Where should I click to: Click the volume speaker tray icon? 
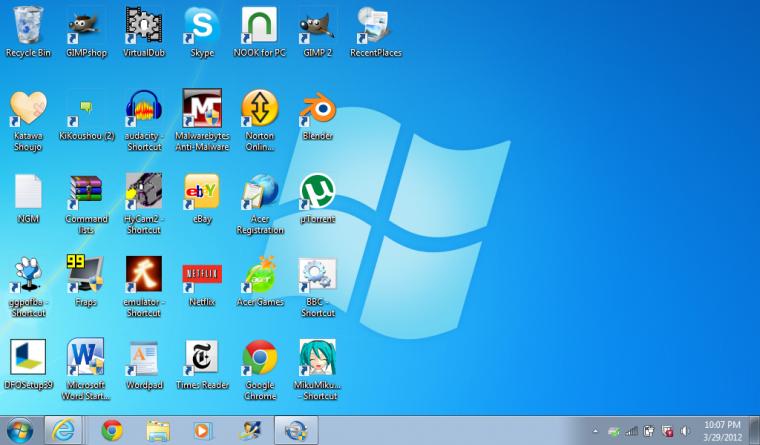pos(685,430)
